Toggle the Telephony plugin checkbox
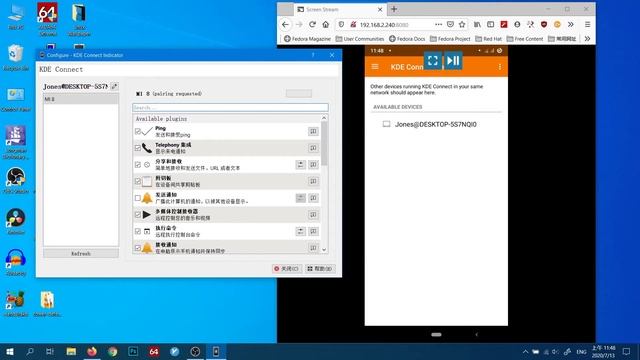This screenshot has height=360, width=640. (x=138, y=148)
